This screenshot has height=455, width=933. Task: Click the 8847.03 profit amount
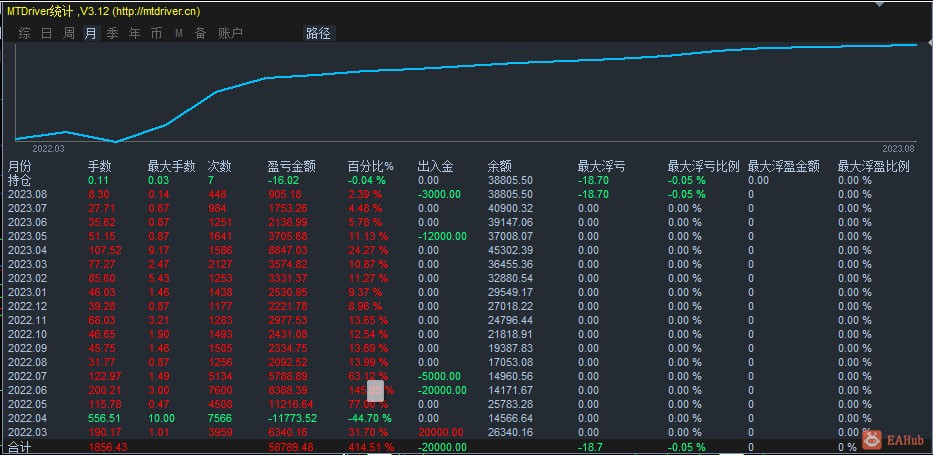coord(288,250)
